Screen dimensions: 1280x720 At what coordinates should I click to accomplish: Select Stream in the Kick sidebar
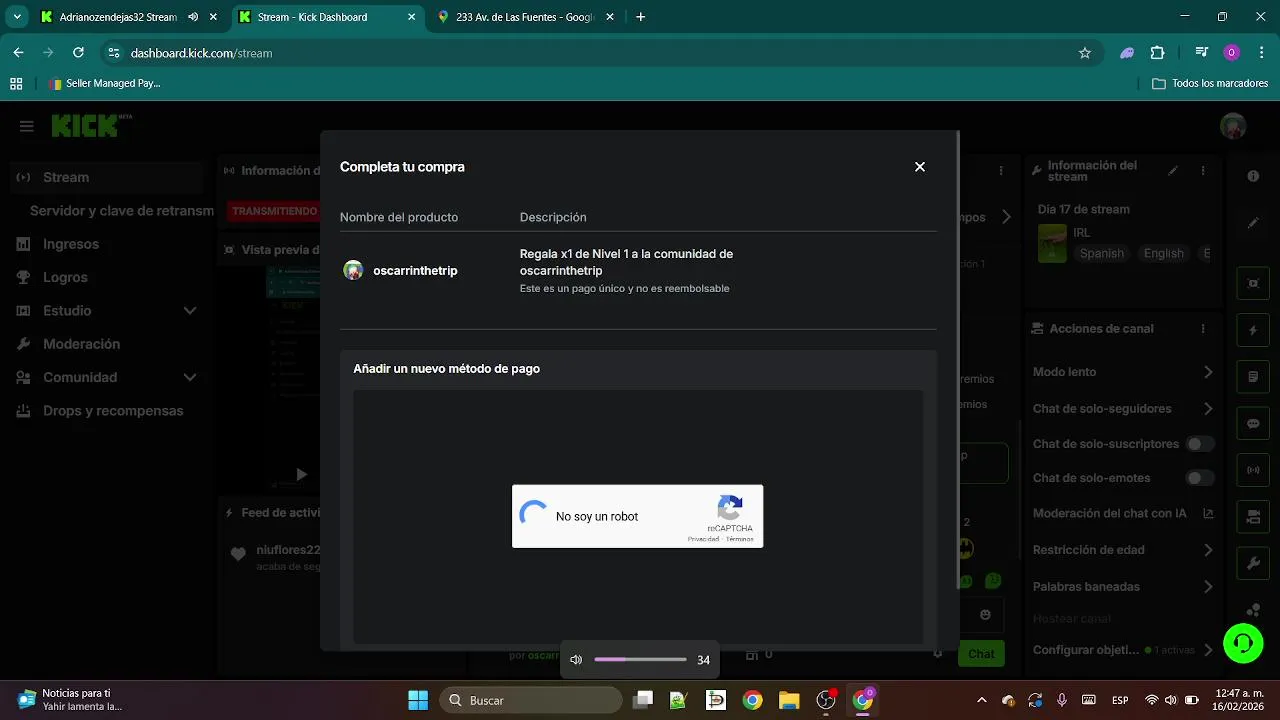[x=107, y=178]
